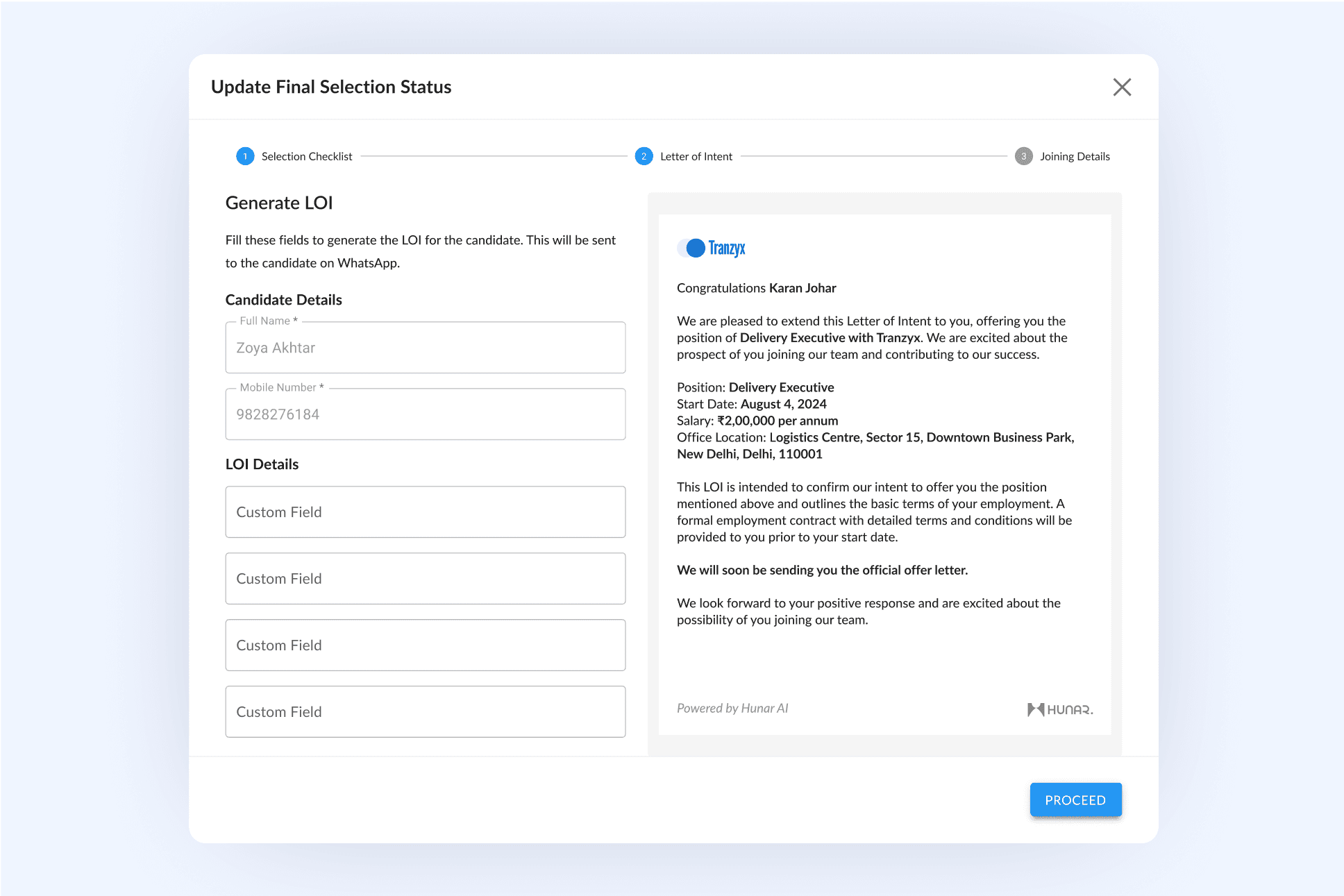The image size is (1344, 896).
Task: Click the step 2 circle icon
Action: coord(644,156)
